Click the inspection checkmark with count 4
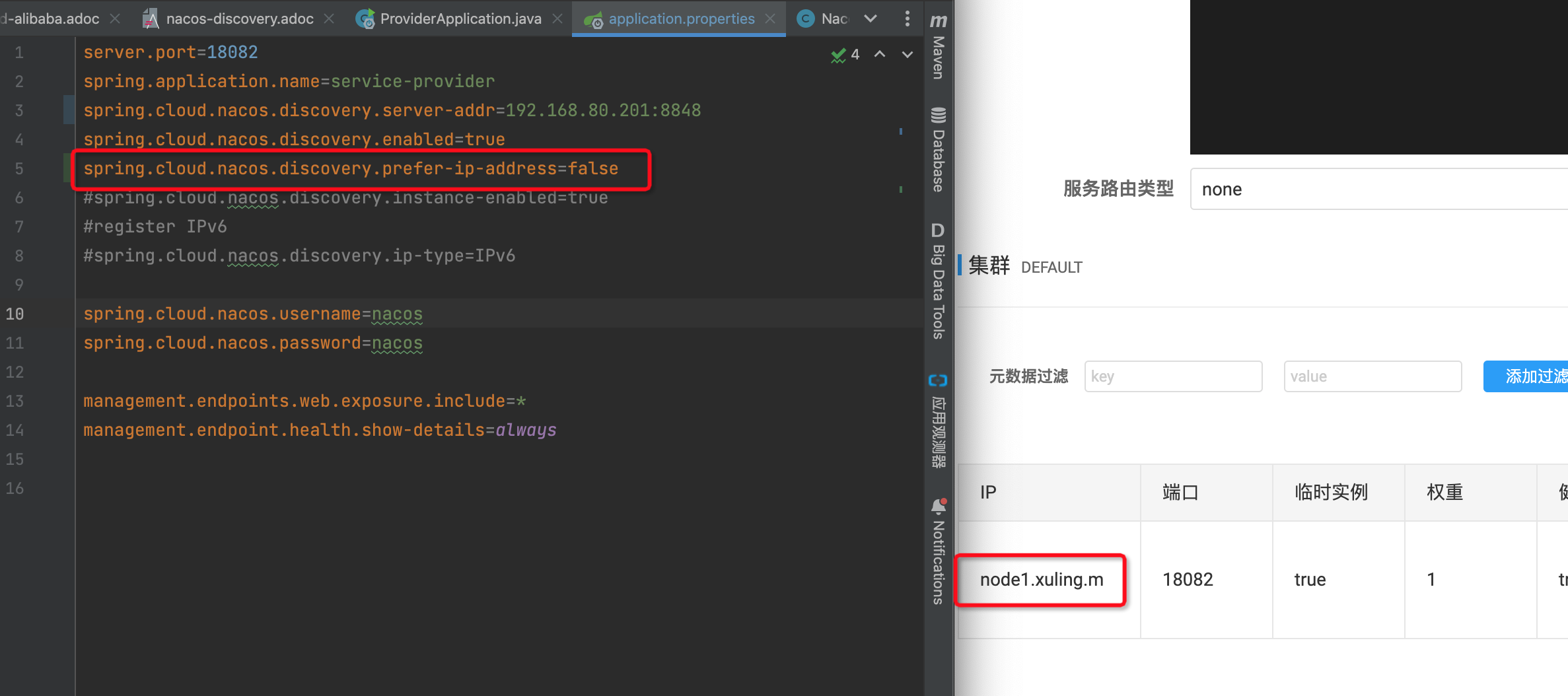 [x=845, y=55]
